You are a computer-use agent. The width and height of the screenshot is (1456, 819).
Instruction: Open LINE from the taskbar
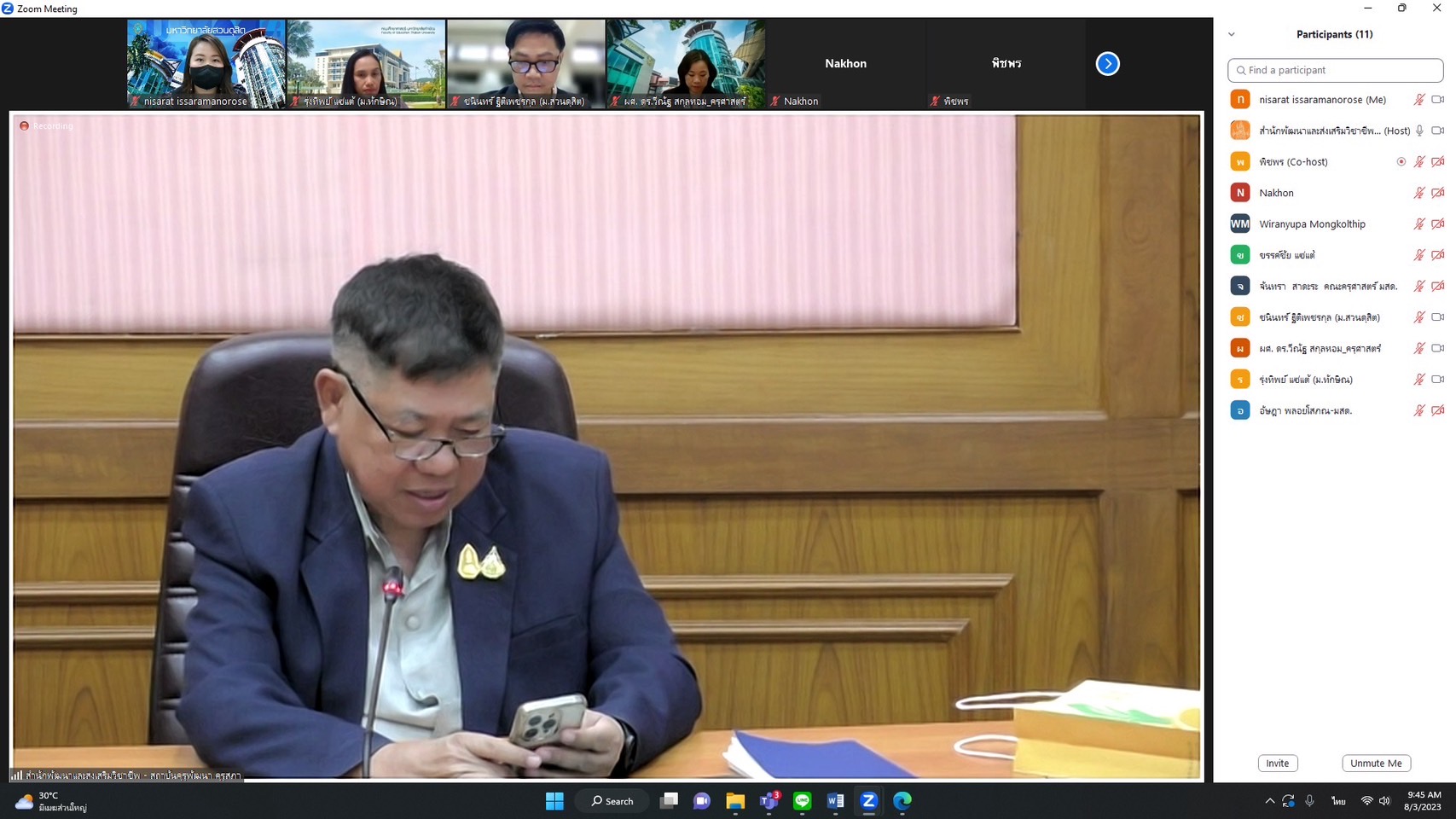(802, 801)
